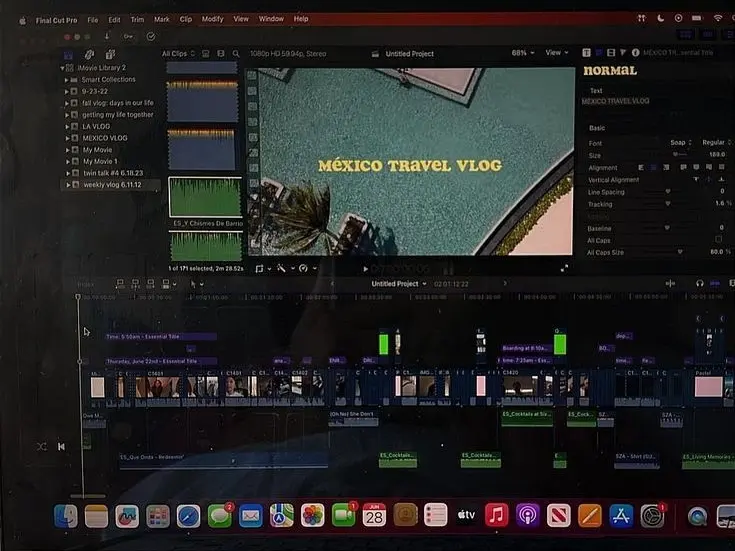Open the Clip menu
Viewport: 735px width, 551px height.
tap(186, 19)
